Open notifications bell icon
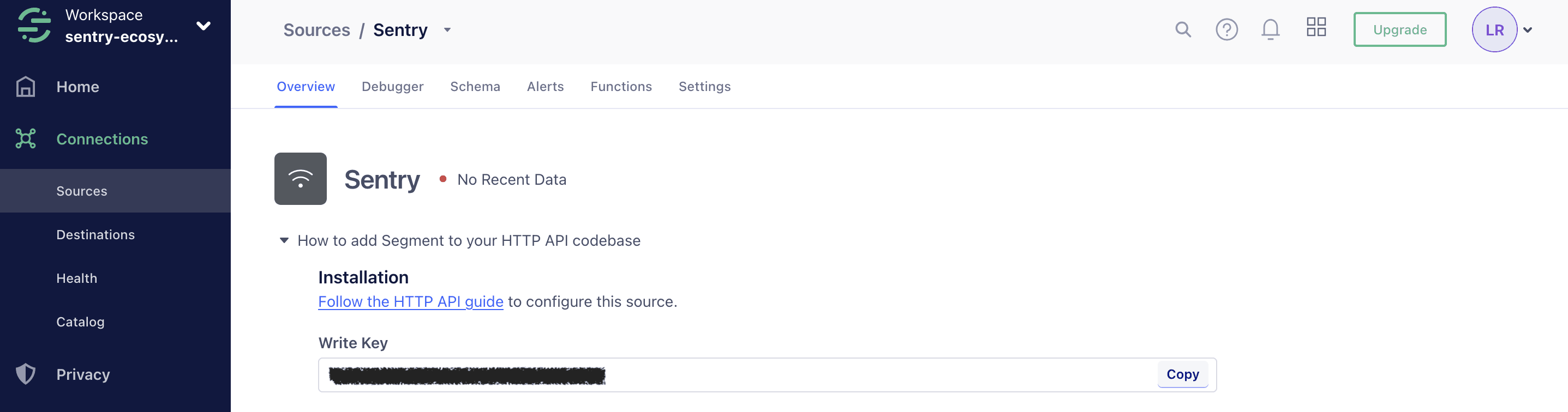This screenshot has width=1568, height=412. click(1270, 29)
